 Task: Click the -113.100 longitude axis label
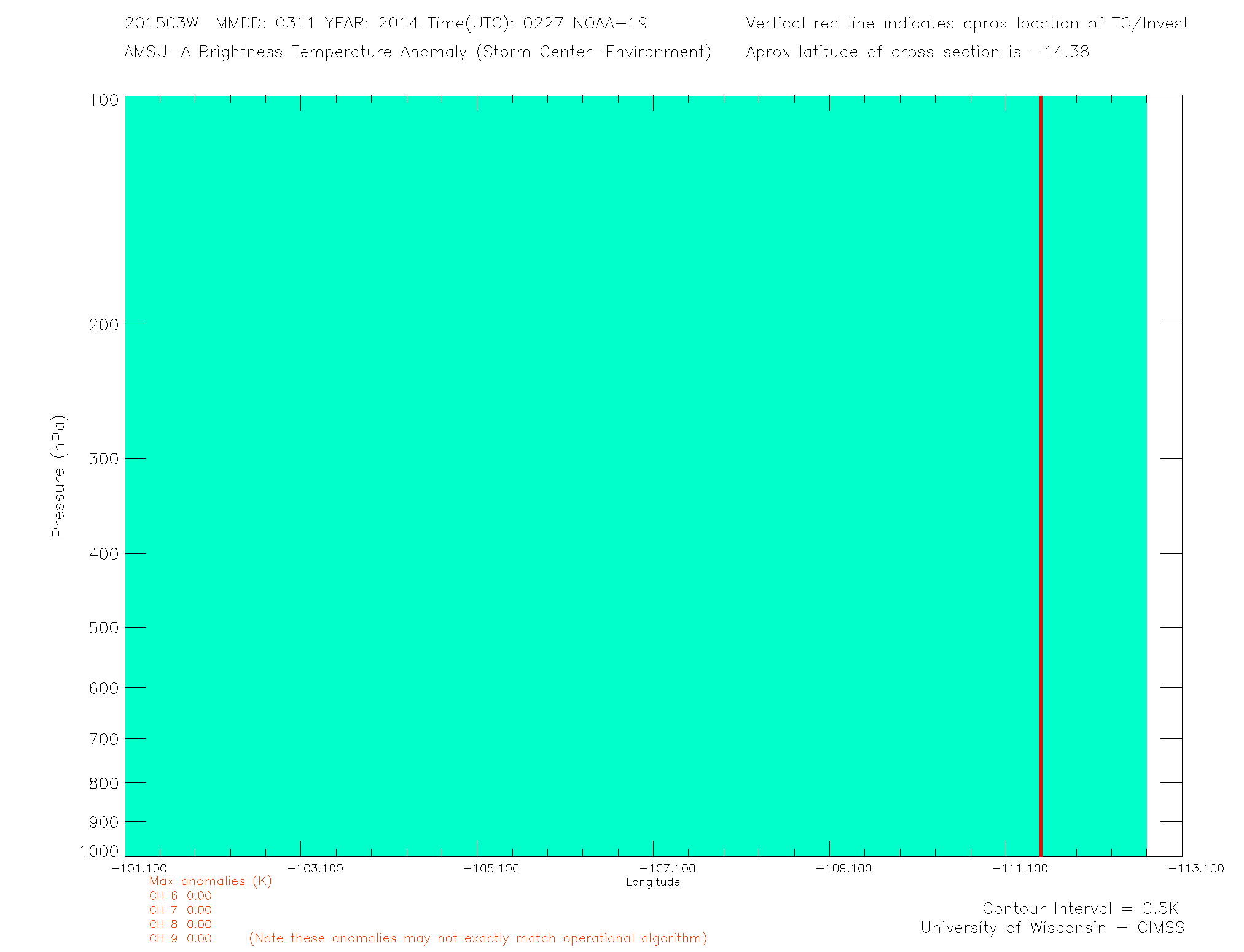tap(1196, 868)
